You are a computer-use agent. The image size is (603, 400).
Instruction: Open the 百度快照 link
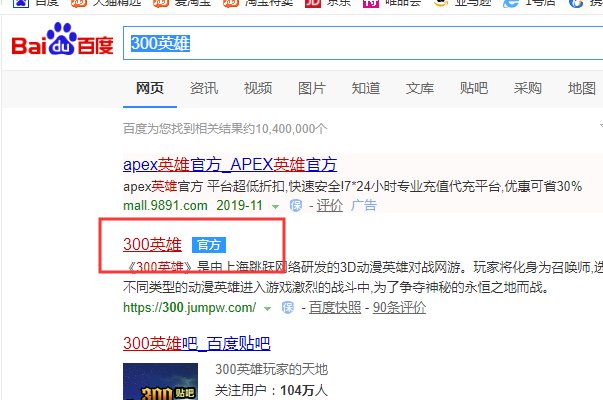point(335,307)
